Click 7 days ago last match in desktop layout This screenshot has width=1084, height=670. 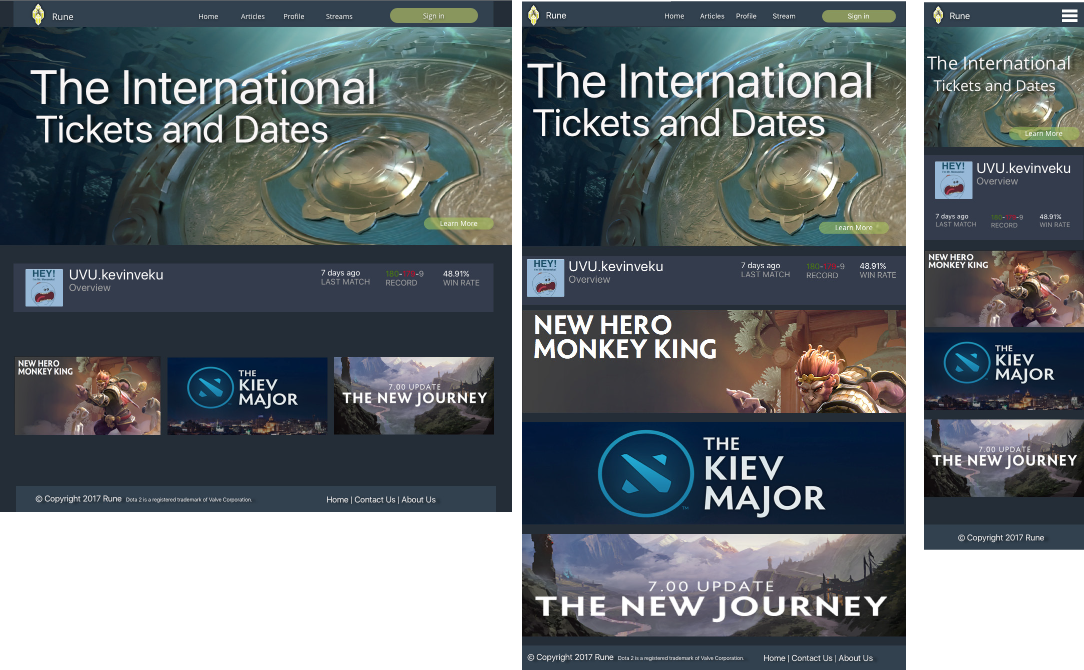pyautogui.click(x=340, y=273)
